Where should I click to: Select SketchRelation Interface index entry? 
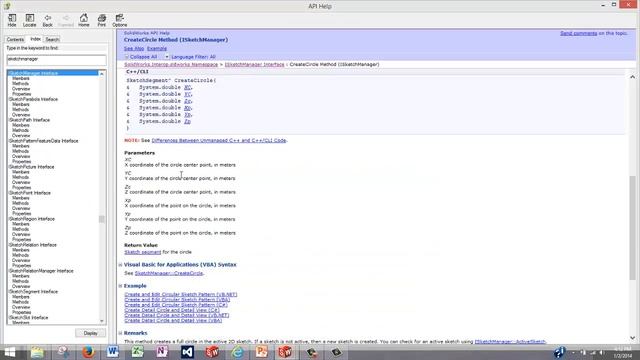33,245
